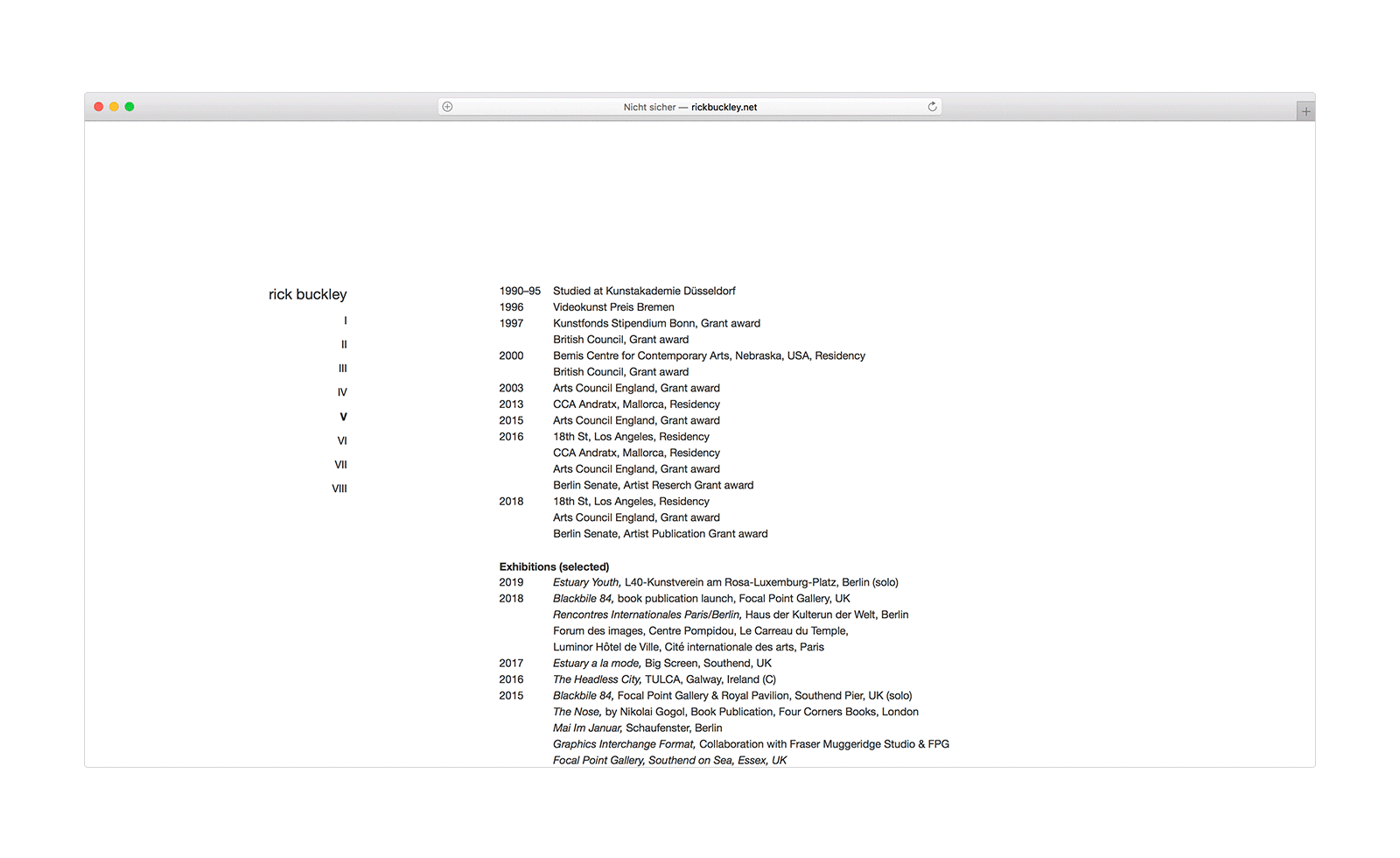The height and width of the screenshot is (858, 1400).
Task: Click the year '2013' in the list
Action: (511, 404)
